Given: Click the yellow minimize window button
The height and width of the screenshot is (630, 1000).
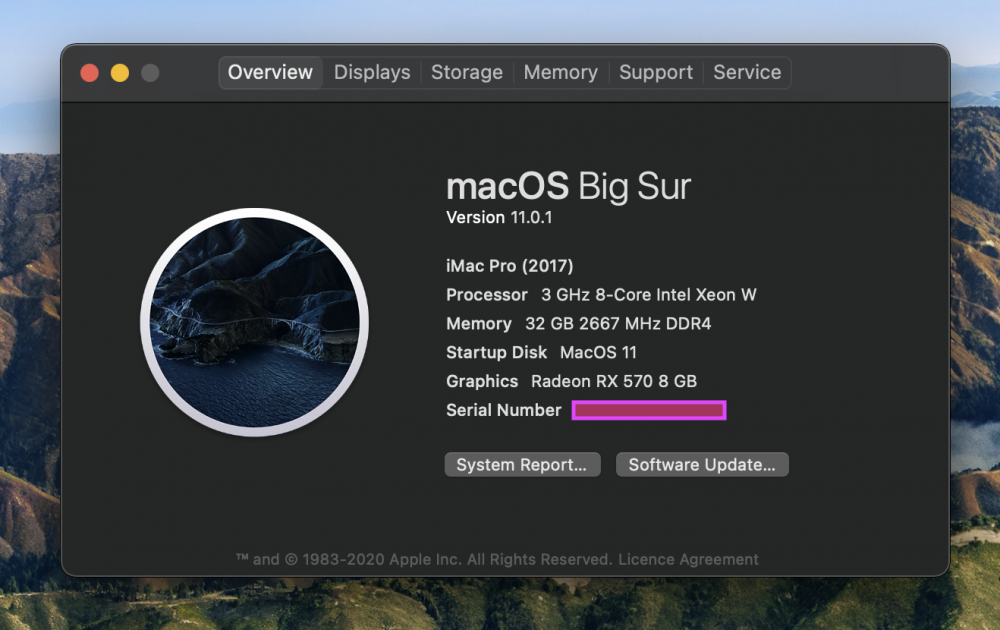Looking at the screenshot, I should (120, 73).
